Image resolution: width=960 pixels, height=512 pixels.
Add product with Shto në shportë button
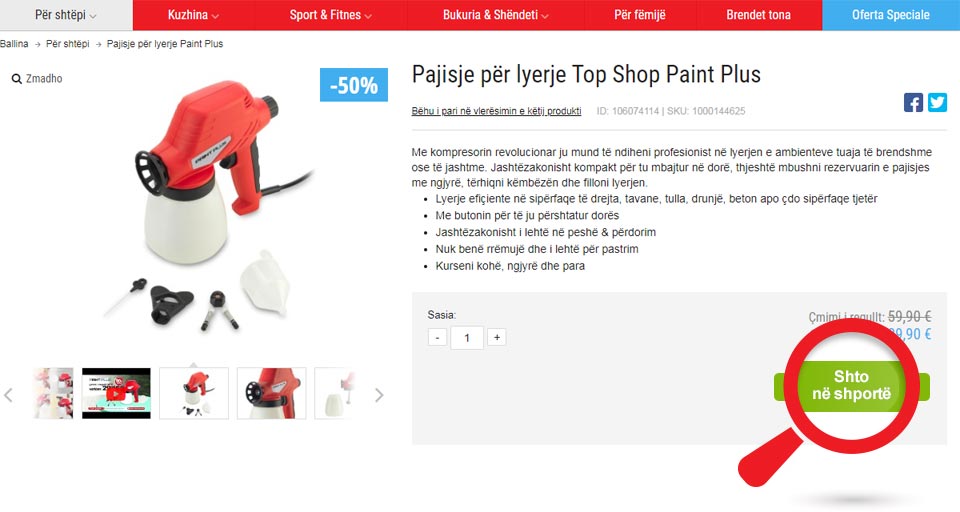pyautogui.click(x=852, y=386)
